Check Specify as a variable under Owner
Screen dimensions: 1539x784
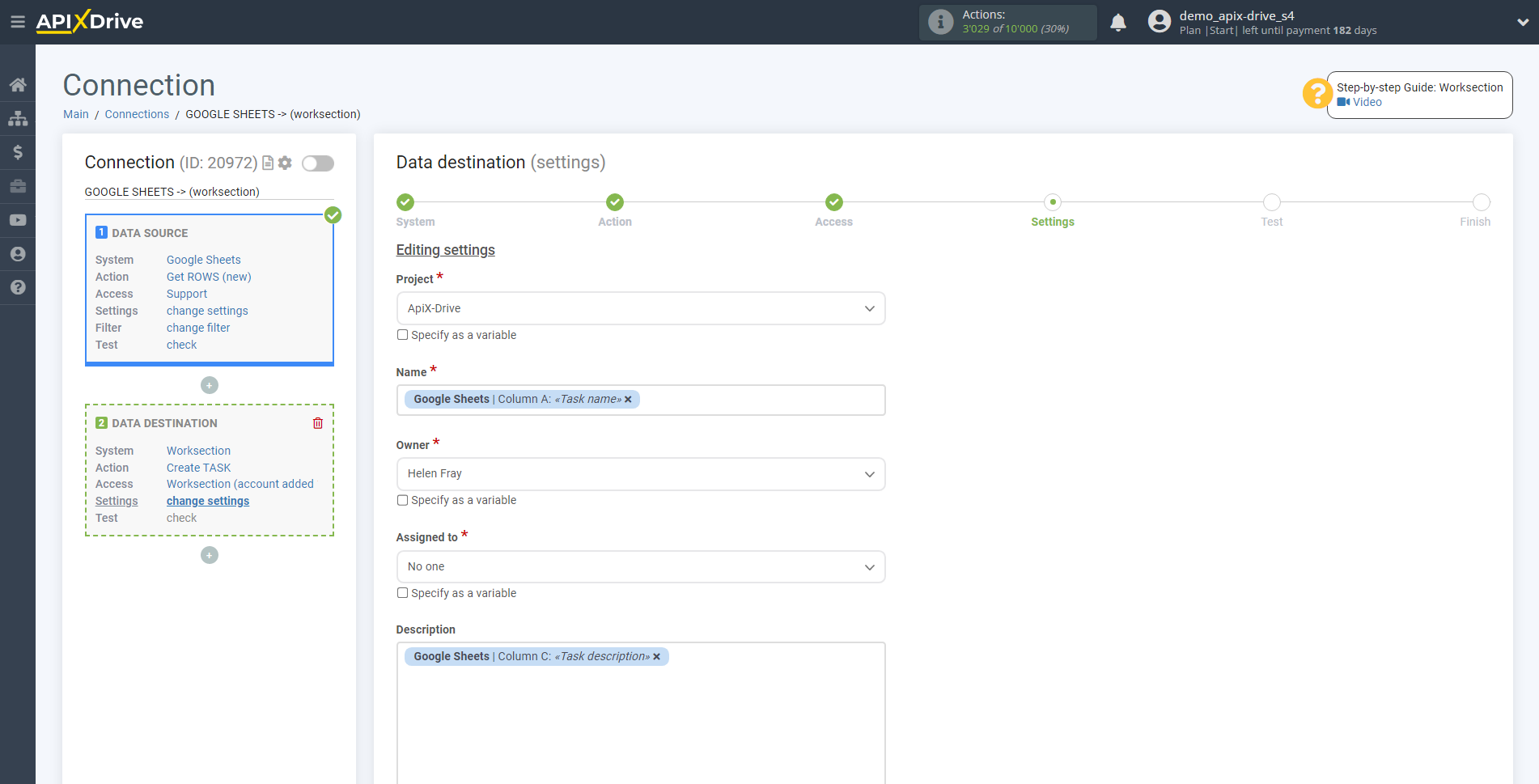402,500
